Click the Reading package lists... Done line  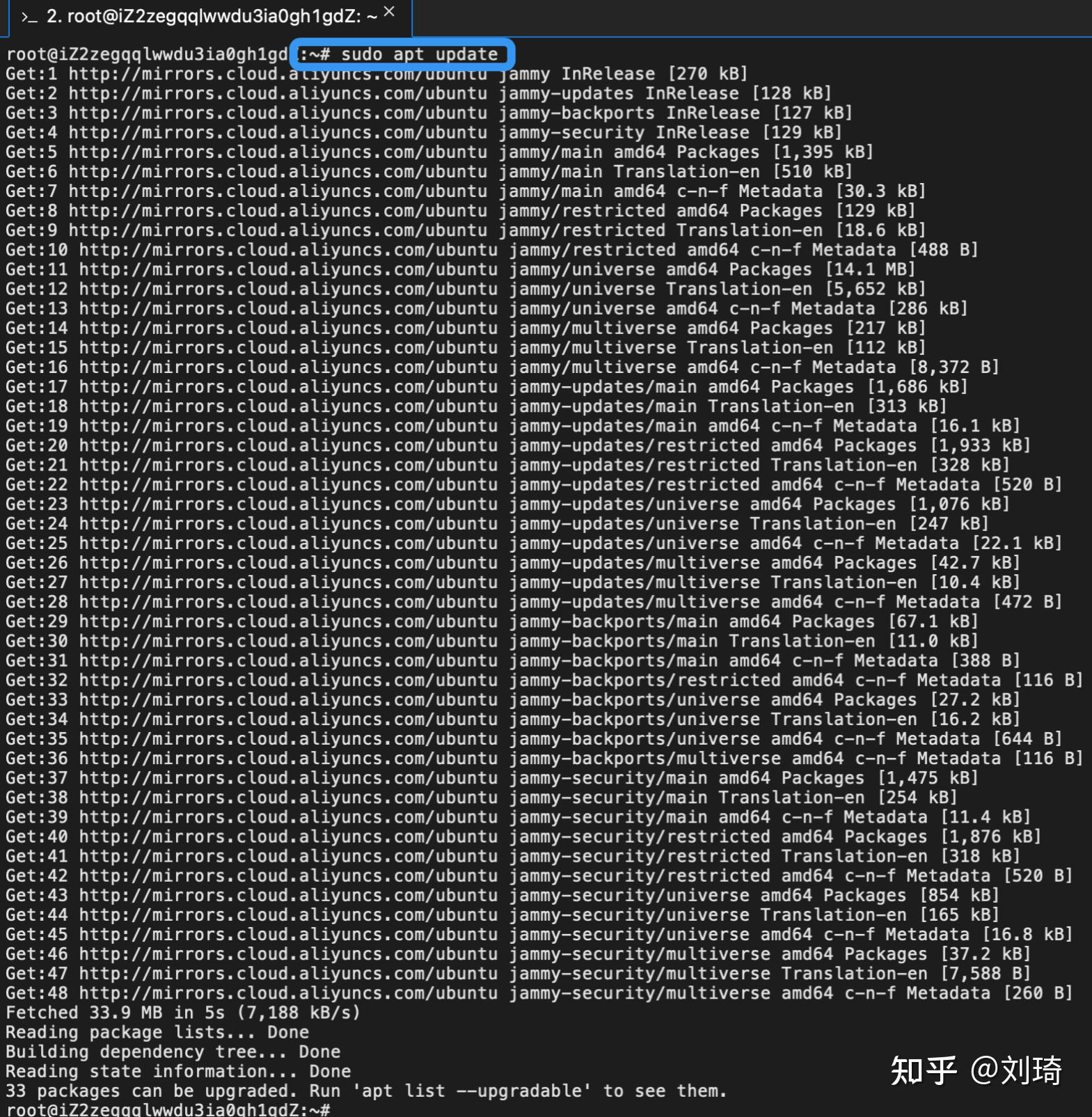click(157, 1032)
